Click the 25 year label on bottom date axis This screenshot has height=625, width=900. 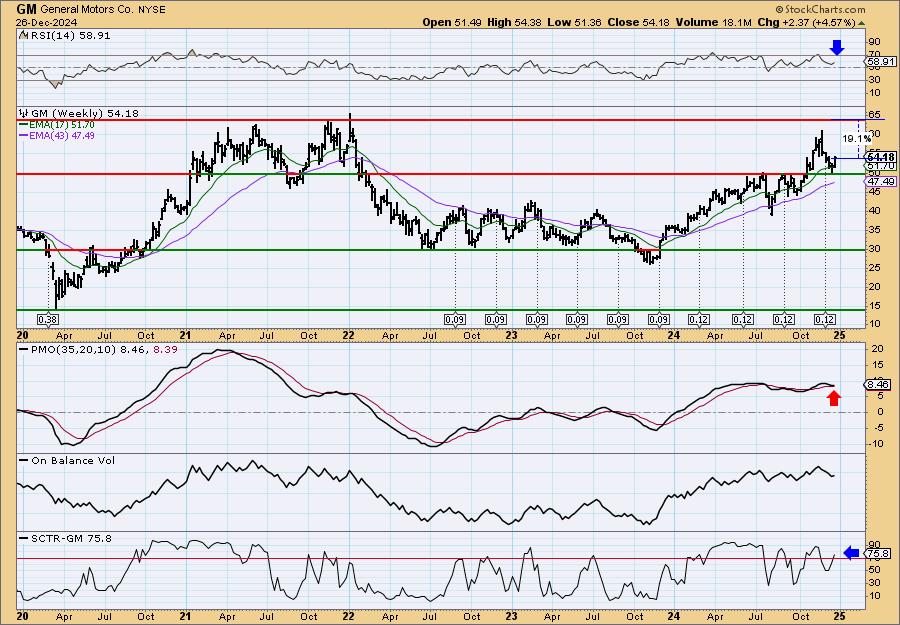coord(839,616)
